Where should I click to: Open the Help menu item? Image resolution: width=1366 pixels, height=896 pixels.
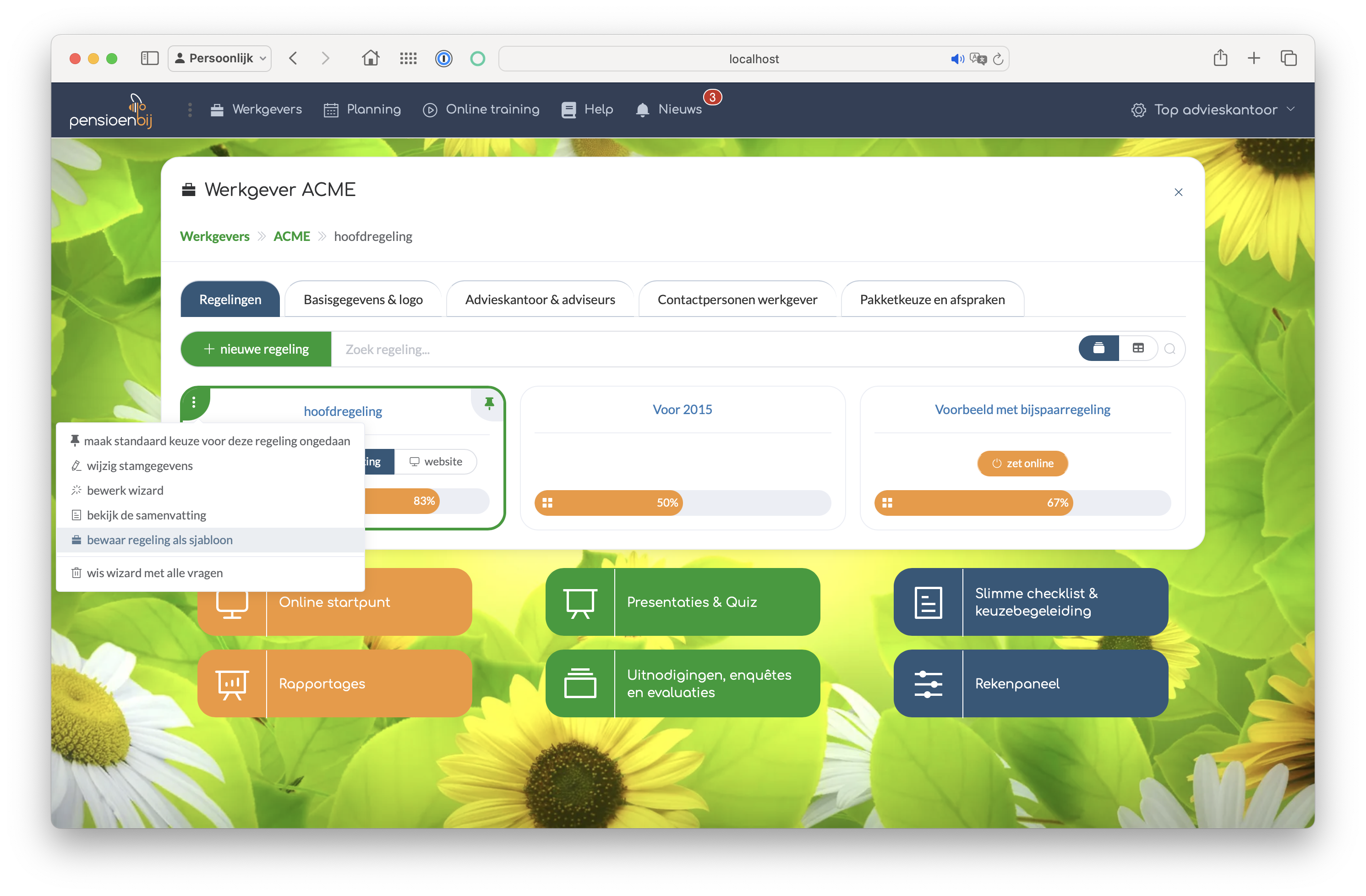point(587,109)
